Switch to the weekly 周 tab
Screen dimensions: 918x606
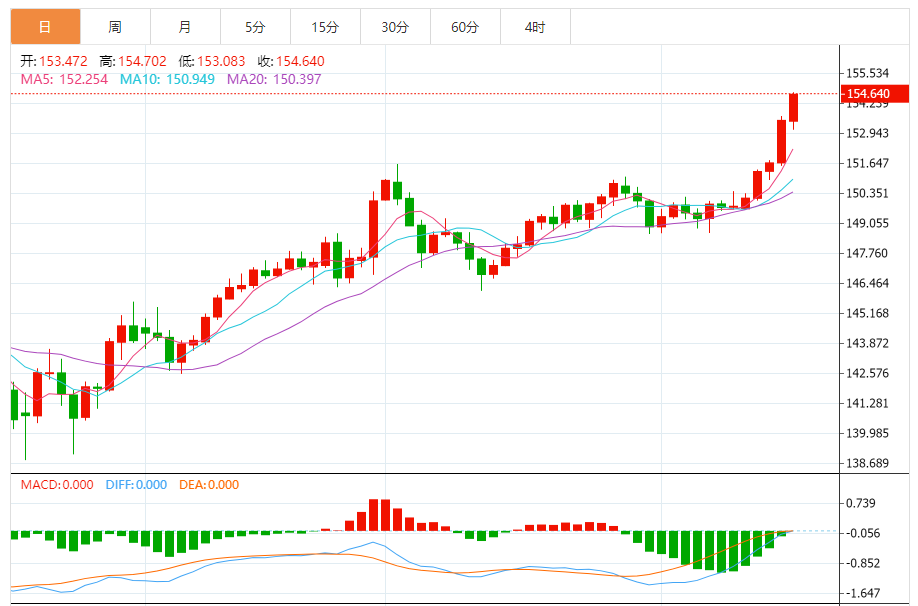click(115, 27)
